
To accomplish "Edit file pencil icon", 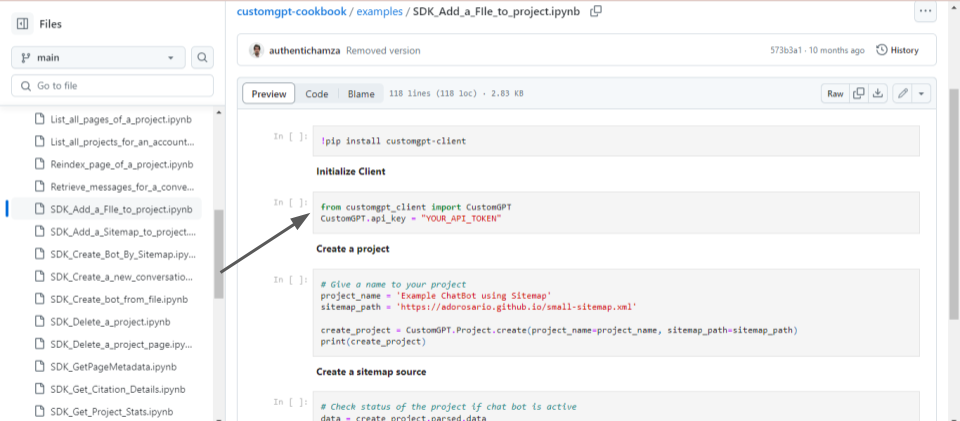I will point(902,94).
